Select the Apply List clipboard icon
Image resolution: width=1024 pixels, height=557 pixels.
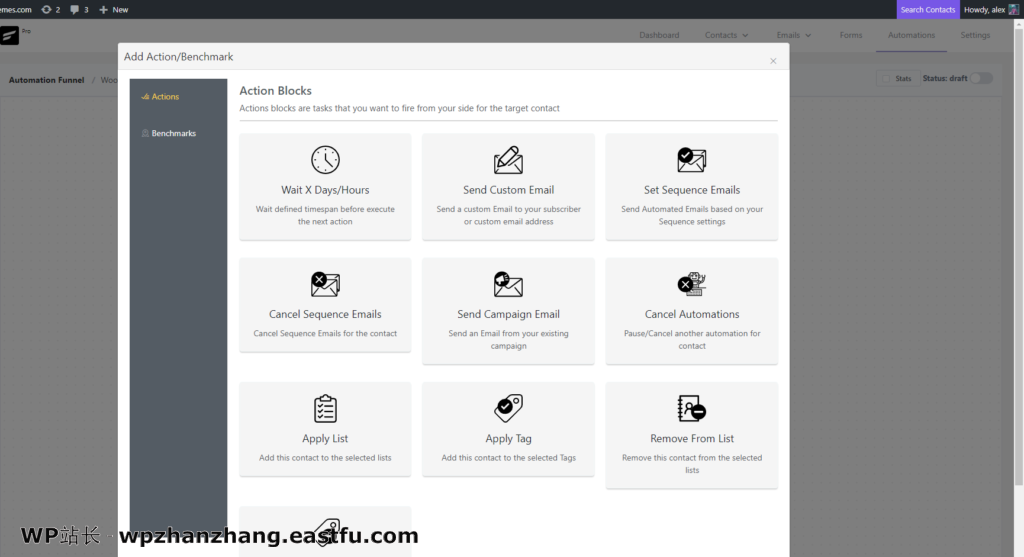325,409
